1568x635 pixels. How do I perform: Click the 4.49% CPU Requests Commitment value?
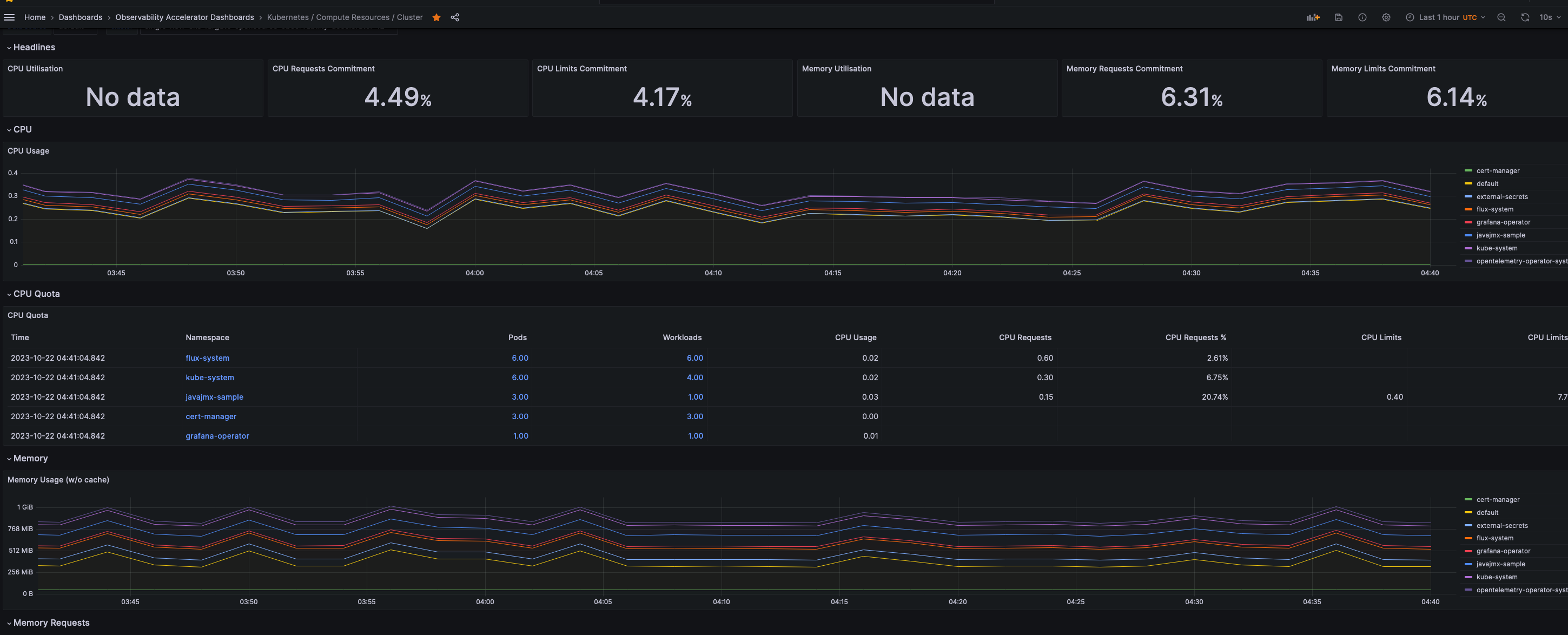click(398, 97)
